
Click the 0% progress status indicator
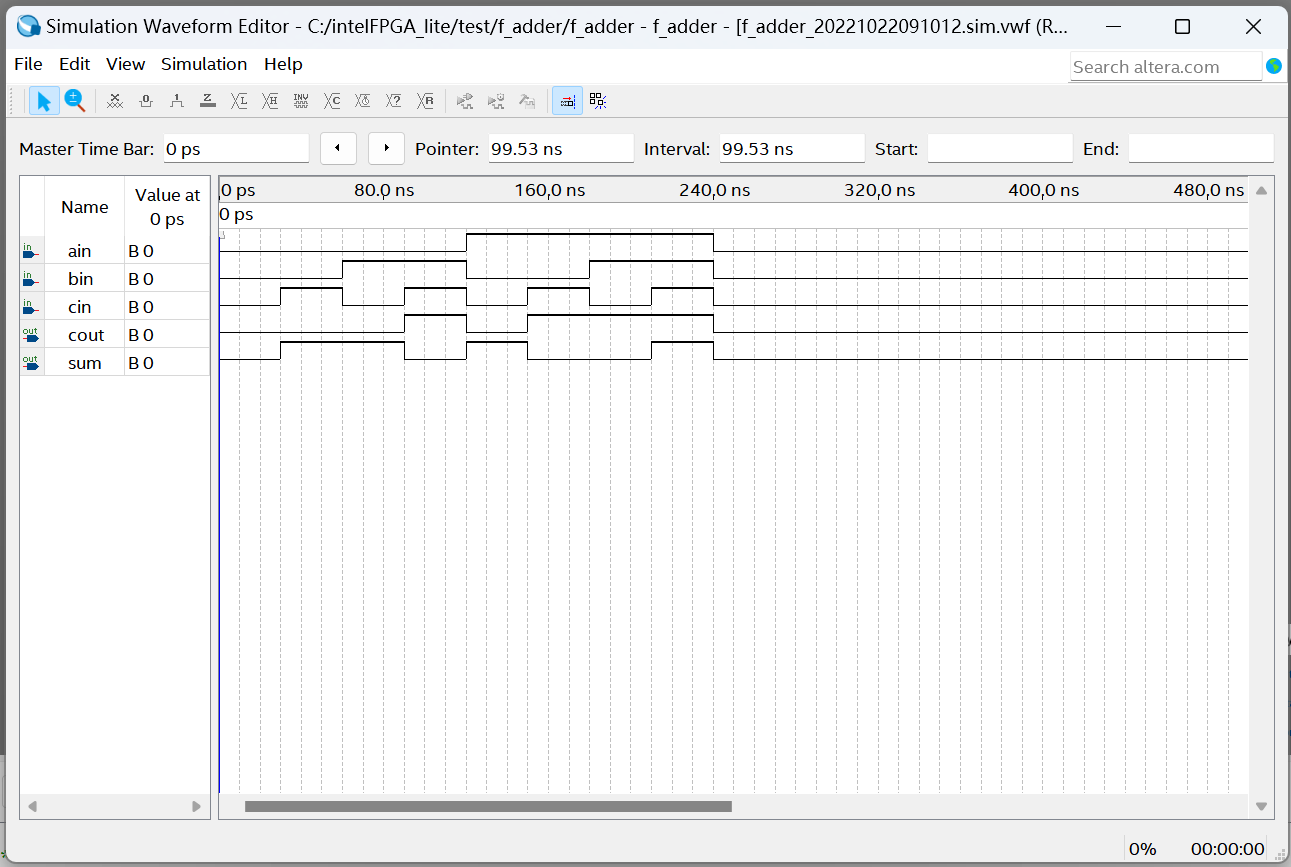click(x=1143, y=849)
